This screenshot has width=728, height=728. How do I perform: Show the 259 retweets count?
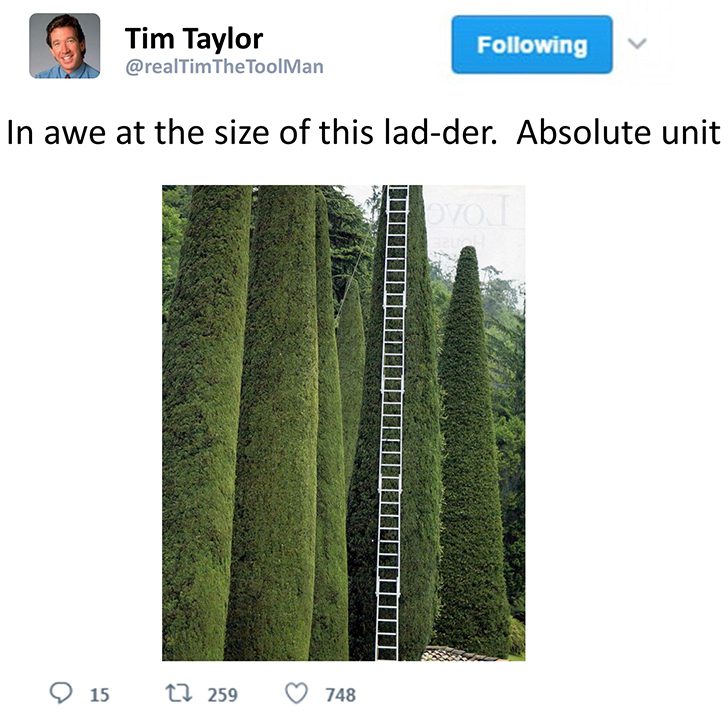(x=222, y=695)
